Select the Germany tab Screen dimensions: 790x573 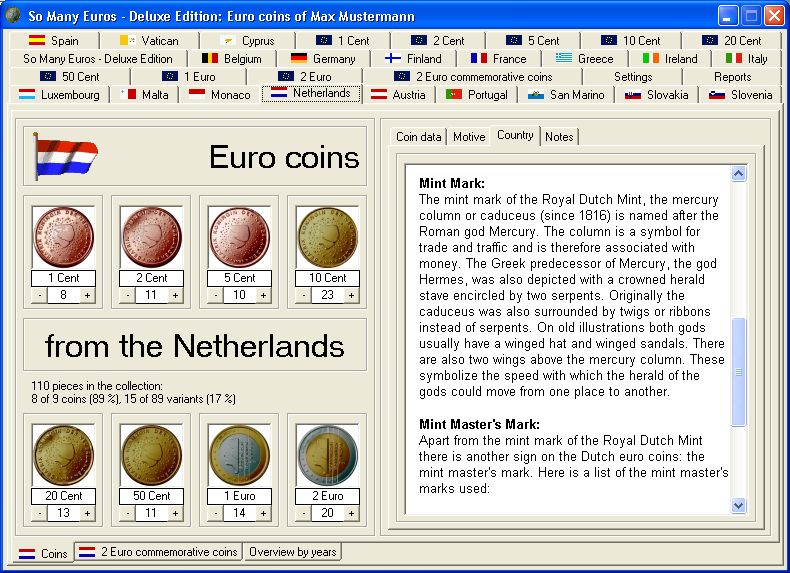click(323, 58)
